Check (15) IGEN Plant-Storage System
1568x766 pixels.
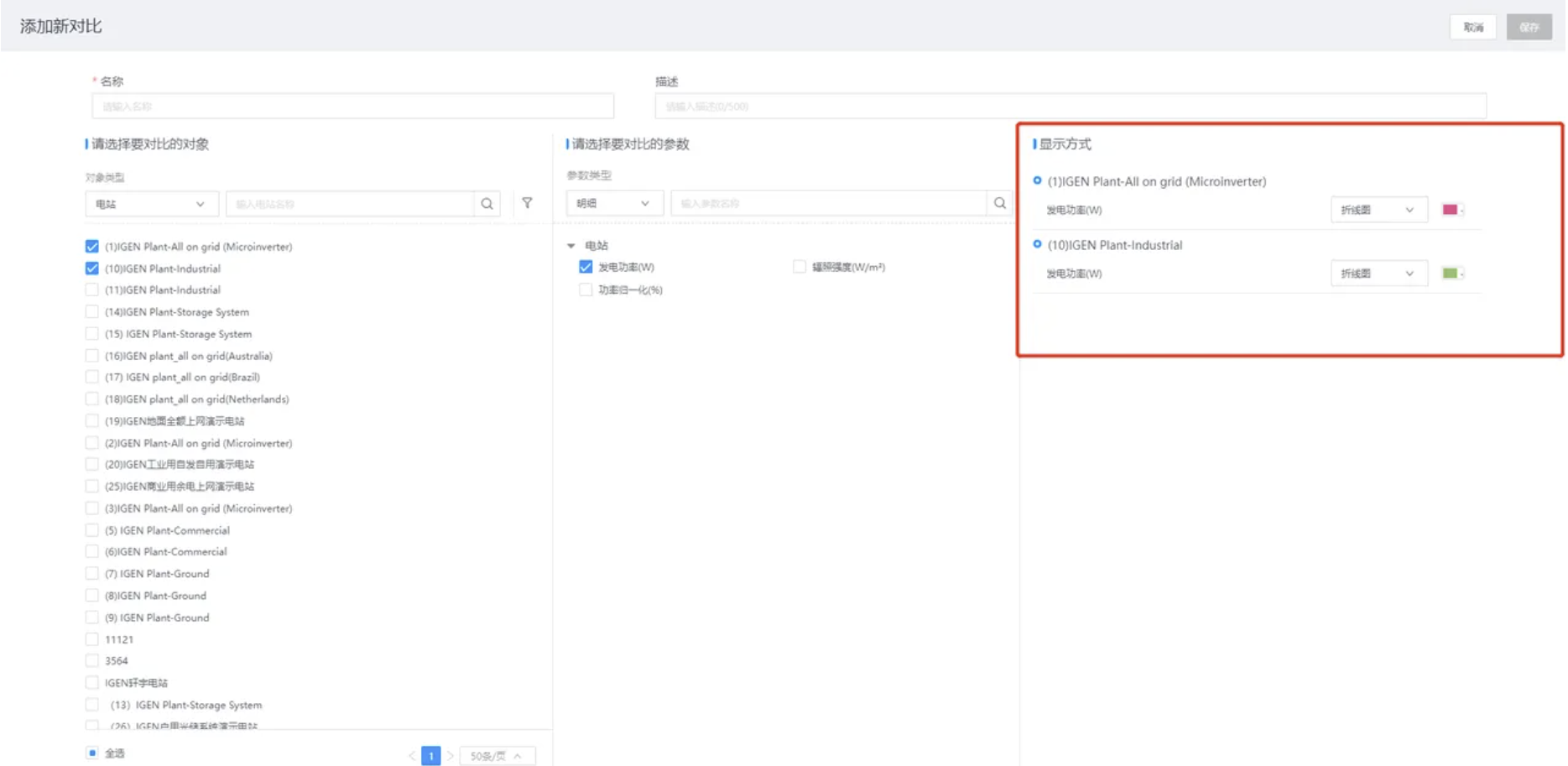pos(92,334)
